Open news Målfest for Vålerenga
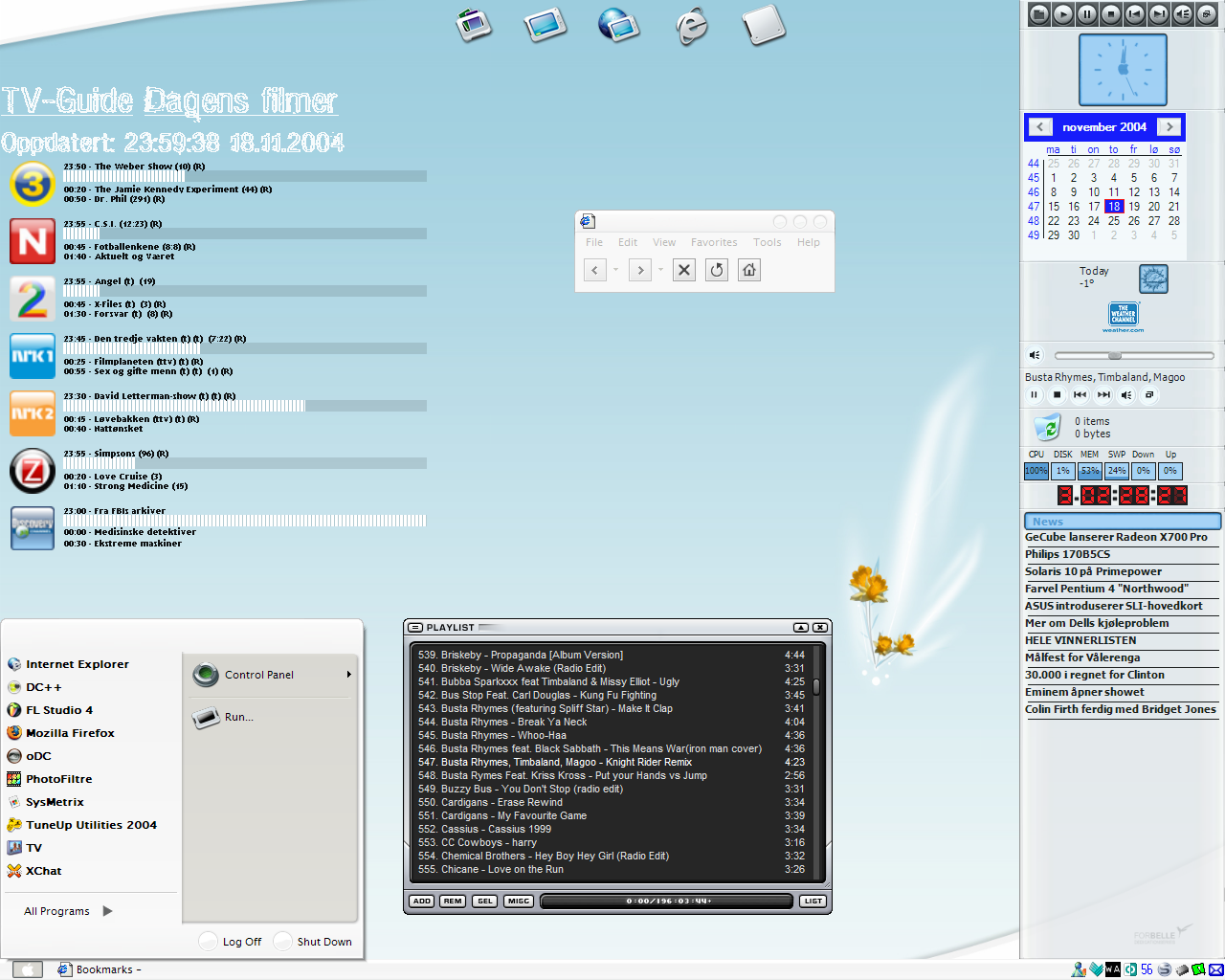This screenshot has width=1225, height=980. [1082, 657]
